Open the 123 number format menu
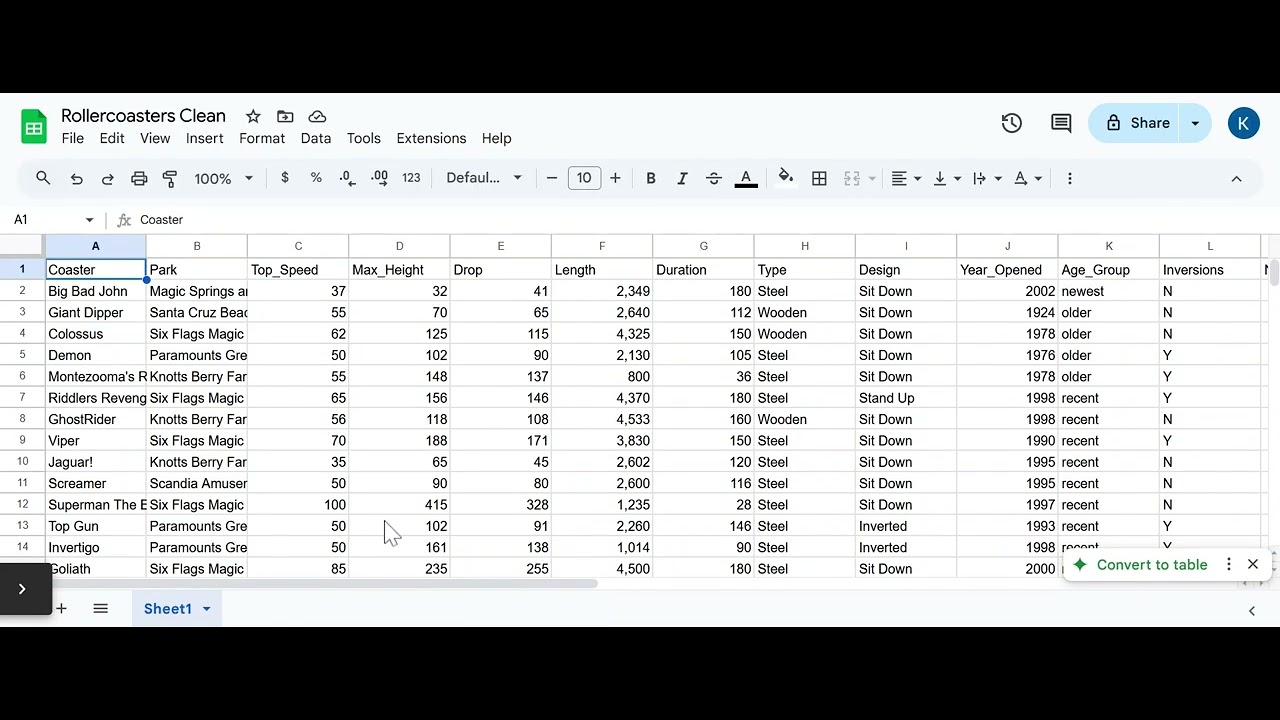The height and width of the screenshot is (720, 1280). (x=411, y=178)
